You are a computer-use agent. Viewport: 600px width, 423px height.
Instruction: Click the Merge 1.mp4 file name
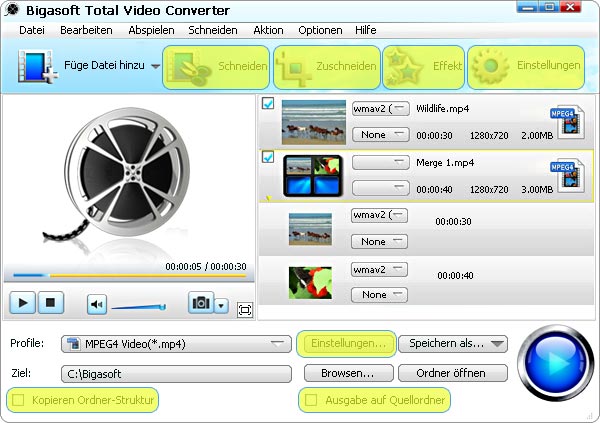[x=445, y=163]
